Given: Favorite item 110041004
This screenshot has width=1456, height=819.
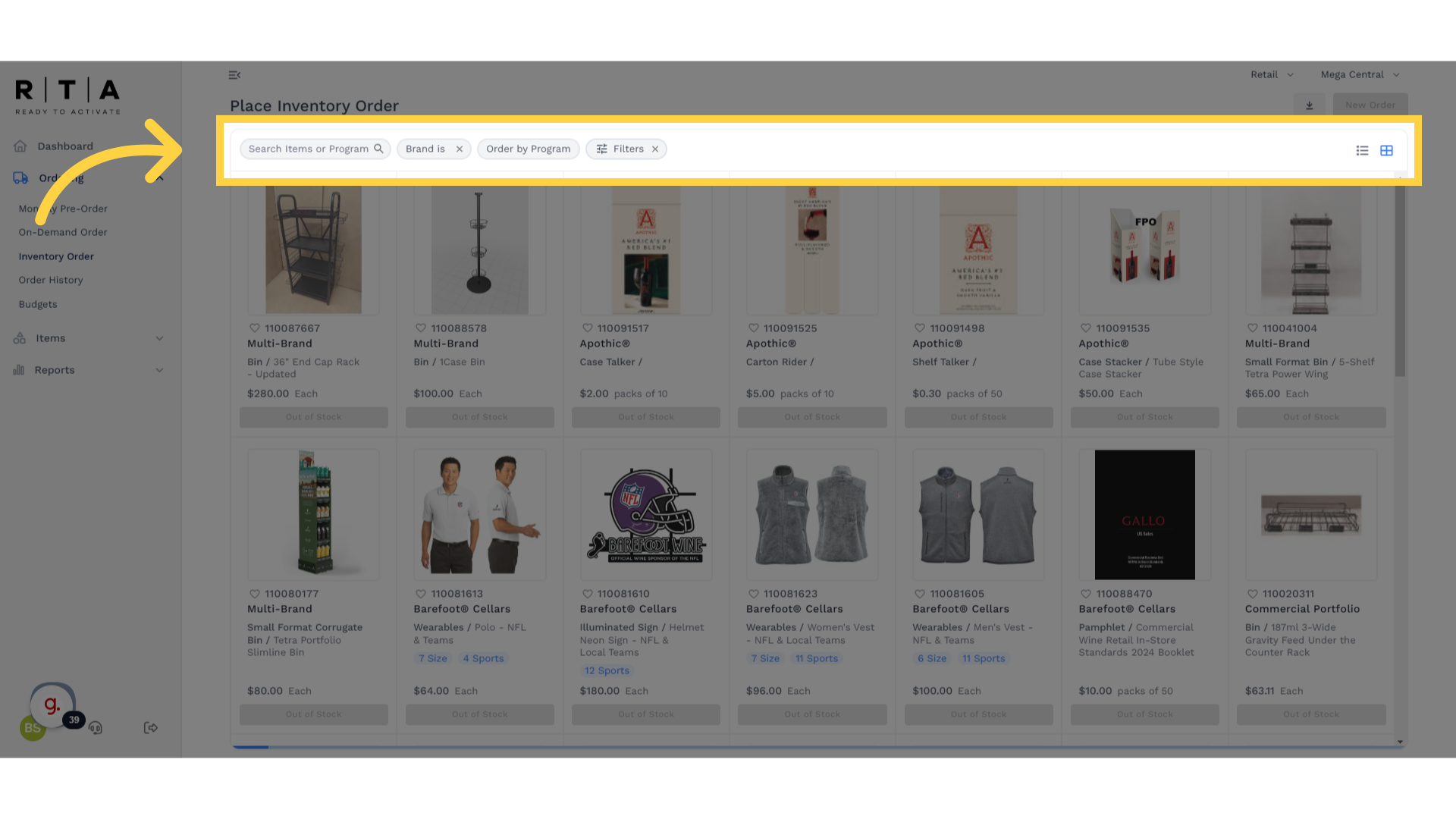Looking at the screenshot, I should click(x=1253, y=328).
